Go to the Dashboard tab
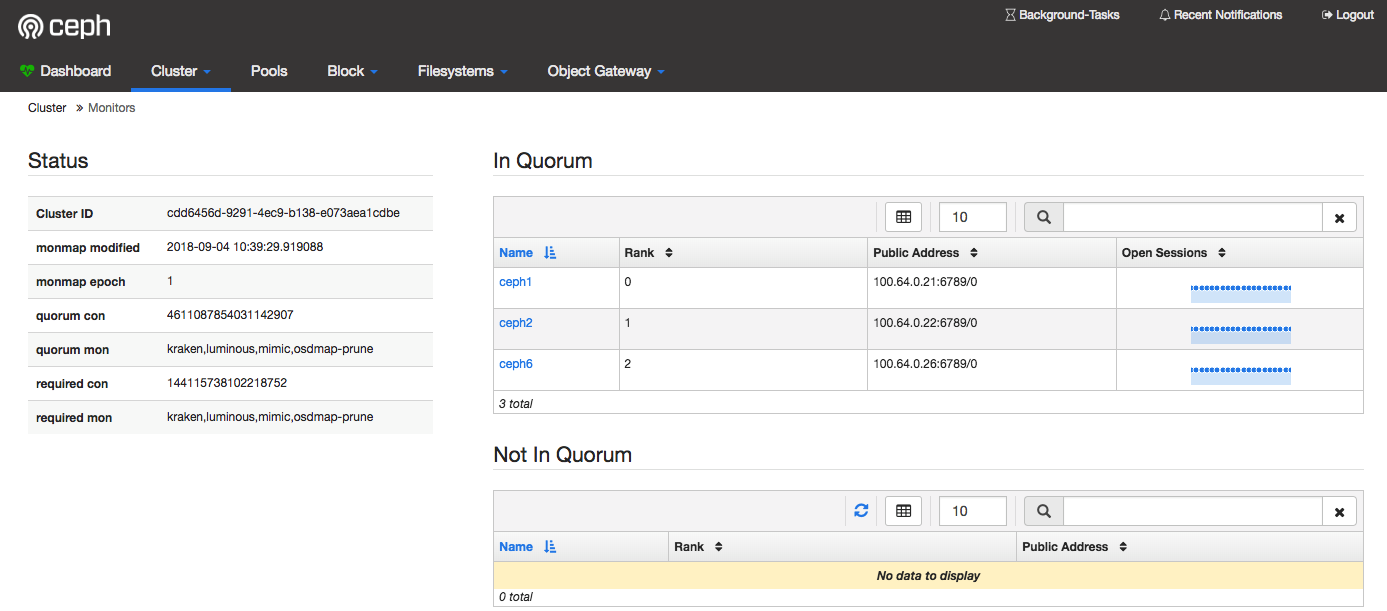 pos(66,71)
